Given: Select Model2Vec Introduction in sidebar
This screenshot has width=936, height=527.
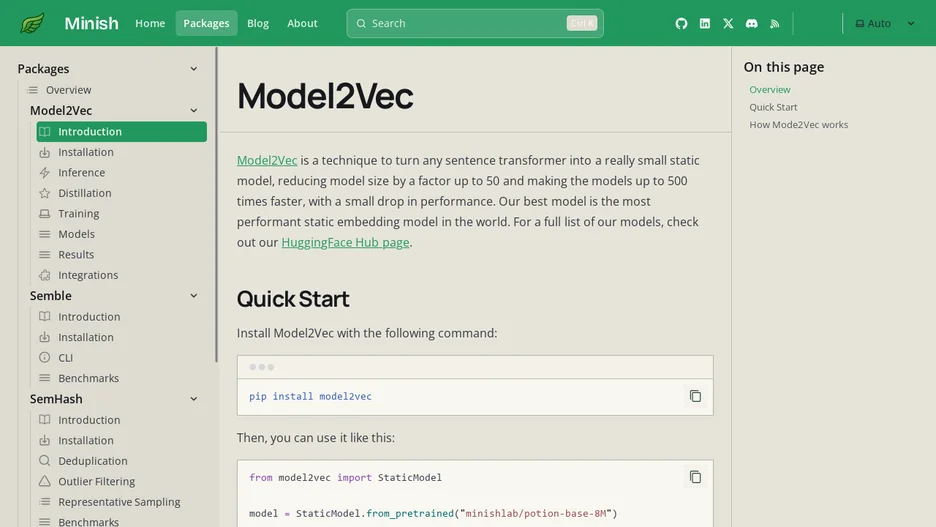Looking at the screenshot, I should (122, 132).
